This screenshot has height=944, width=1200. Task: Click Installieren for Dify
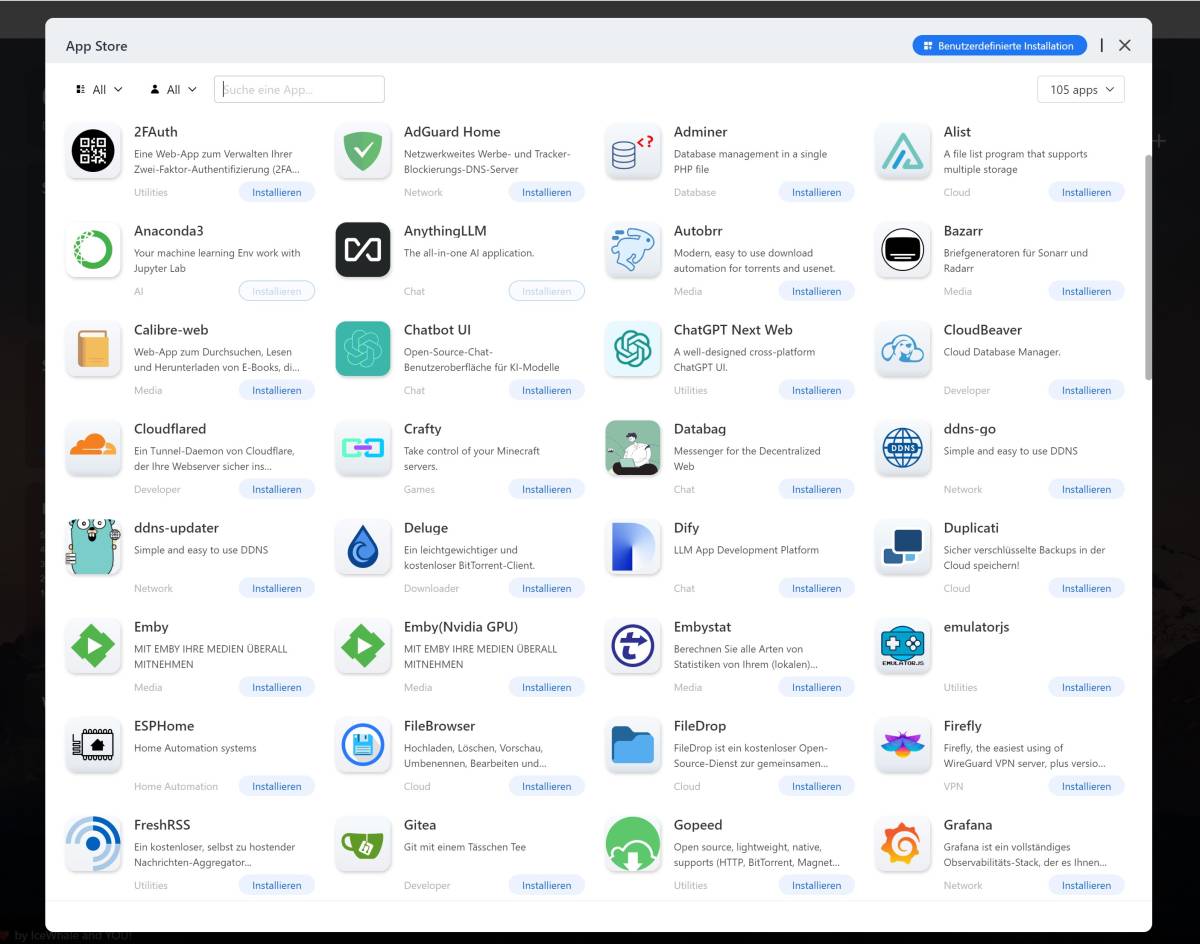pyautogui.click(x=817, y=588)
